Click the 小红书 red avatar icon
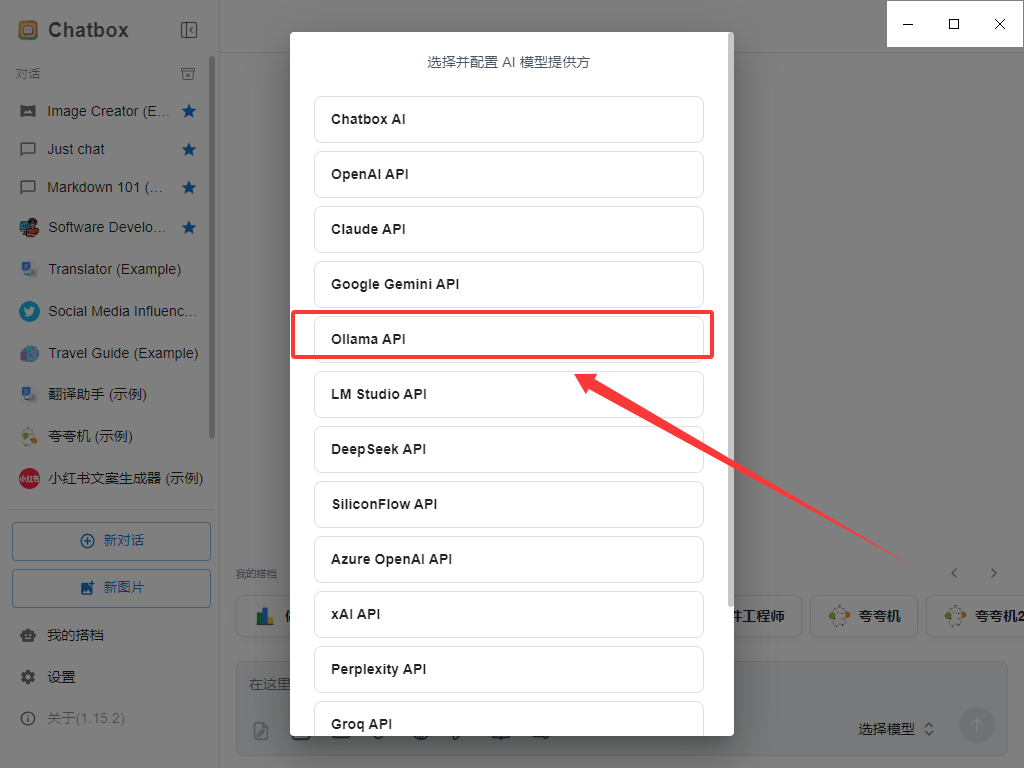 [29, 479]
